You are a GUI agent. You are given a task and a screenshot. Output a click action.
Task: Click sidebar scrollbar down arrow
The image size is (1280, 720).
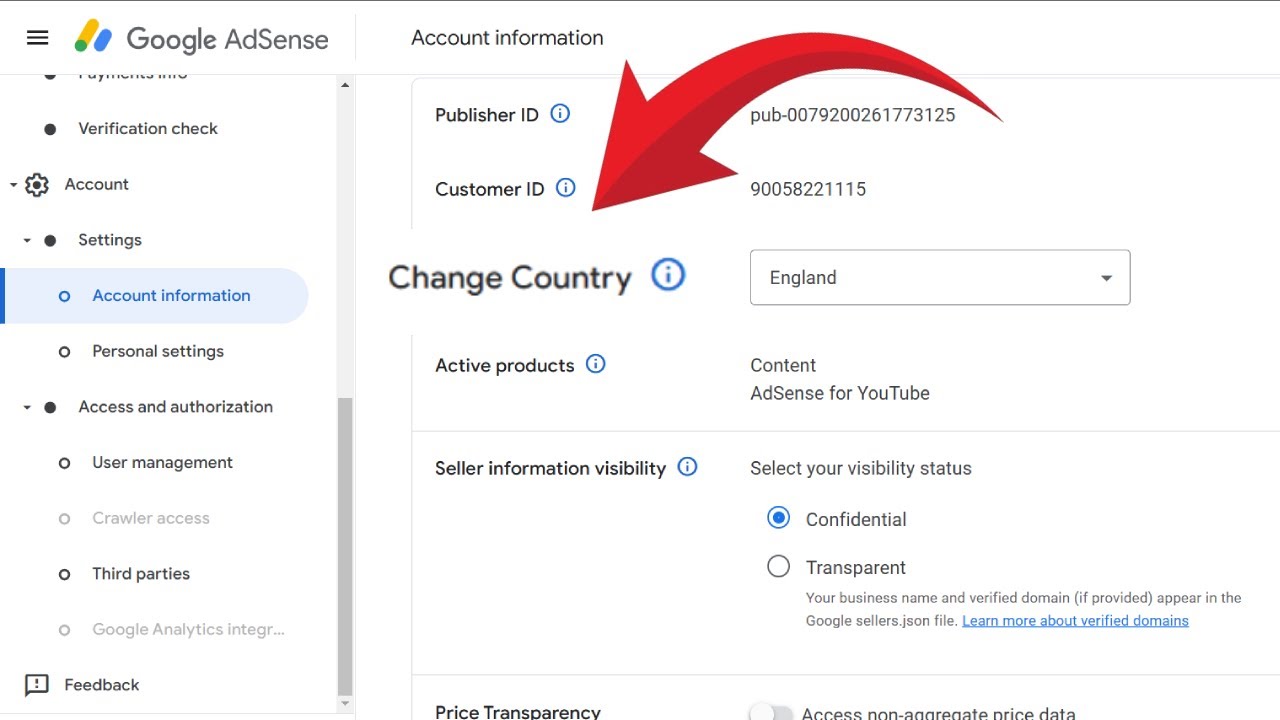coord(345,704)
